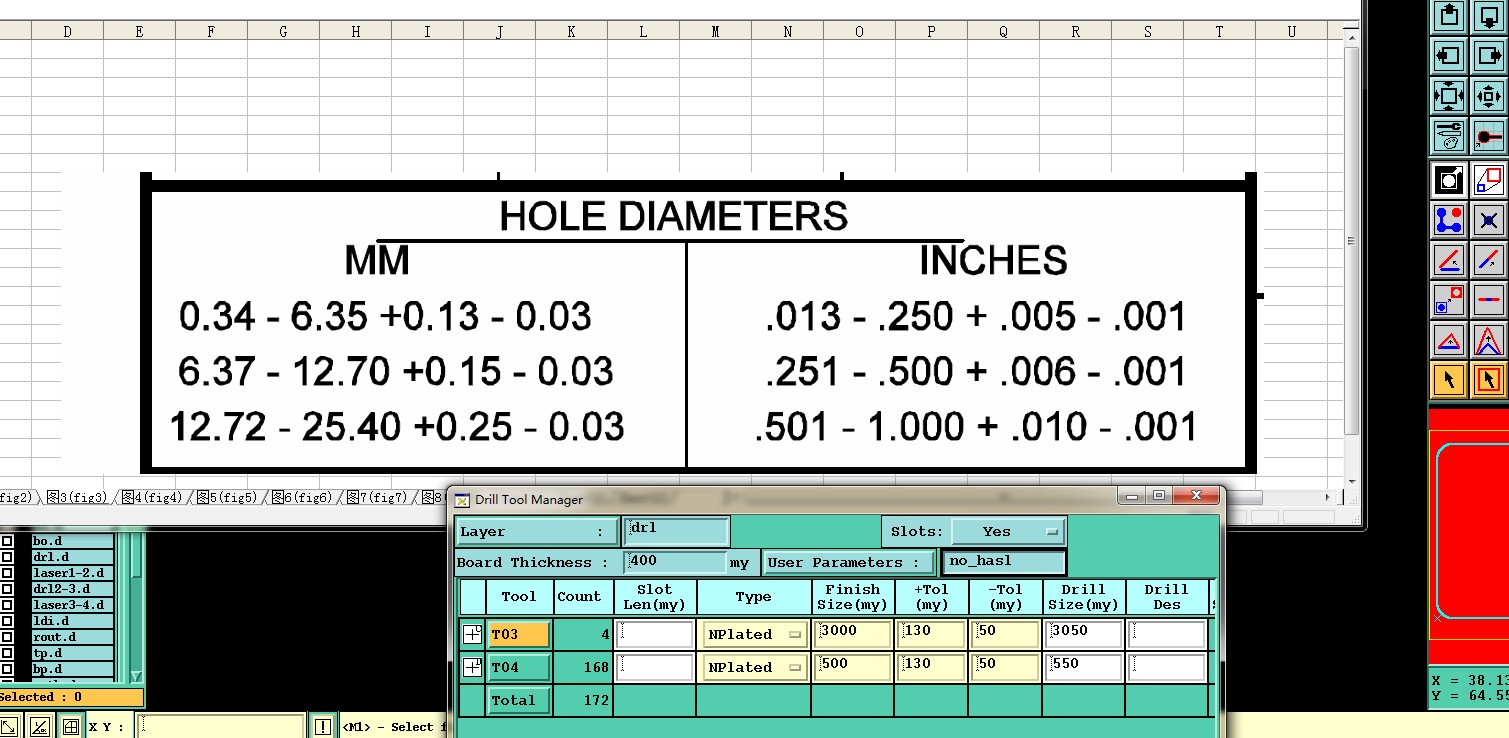Open the T04 NPlated type dropdown

(754, 667)
